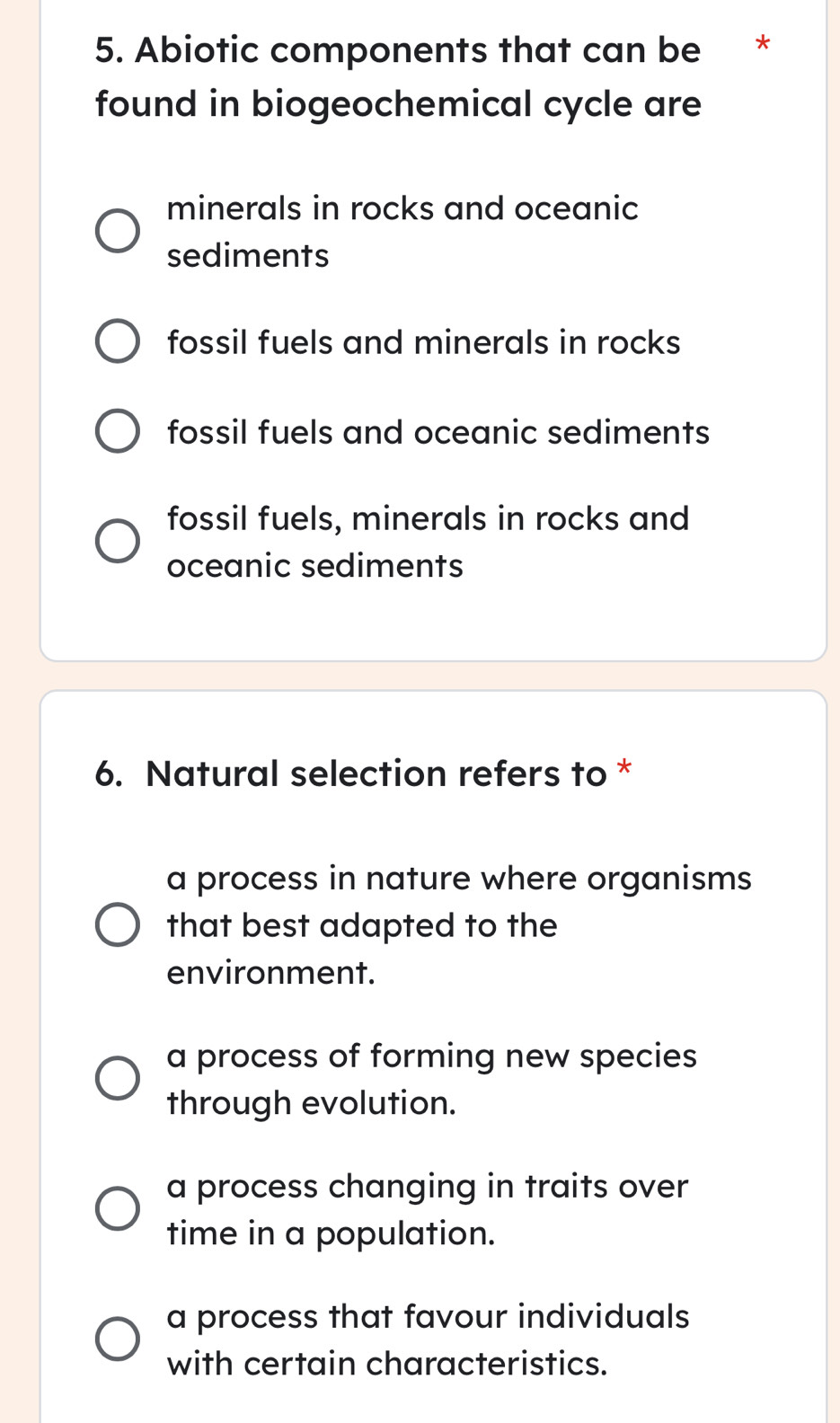
Task: Click "environment." text in first question 6 option
Action: pyautogui.click(x=272, y=971)
